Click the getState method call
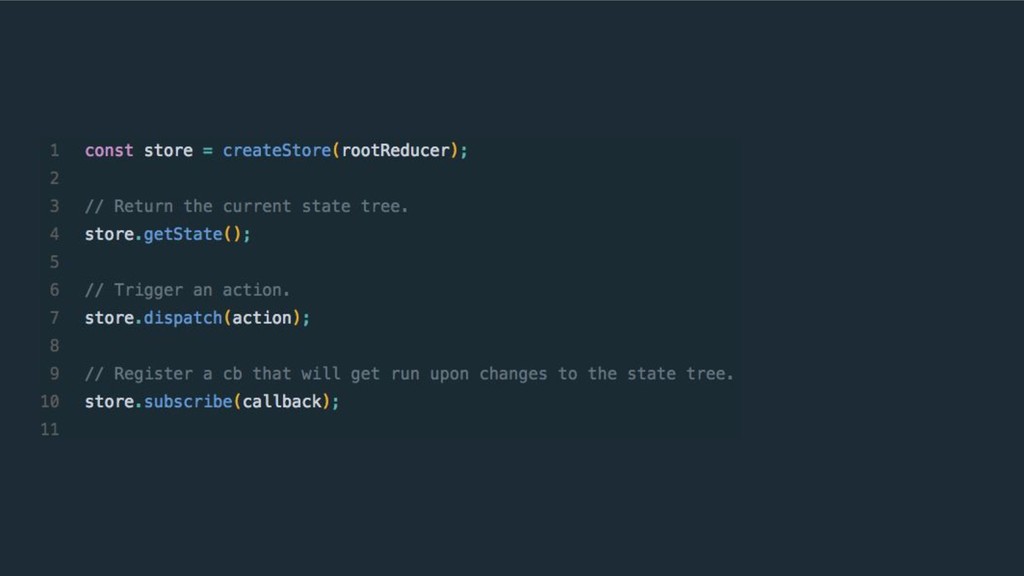 (x=183, y=234)
